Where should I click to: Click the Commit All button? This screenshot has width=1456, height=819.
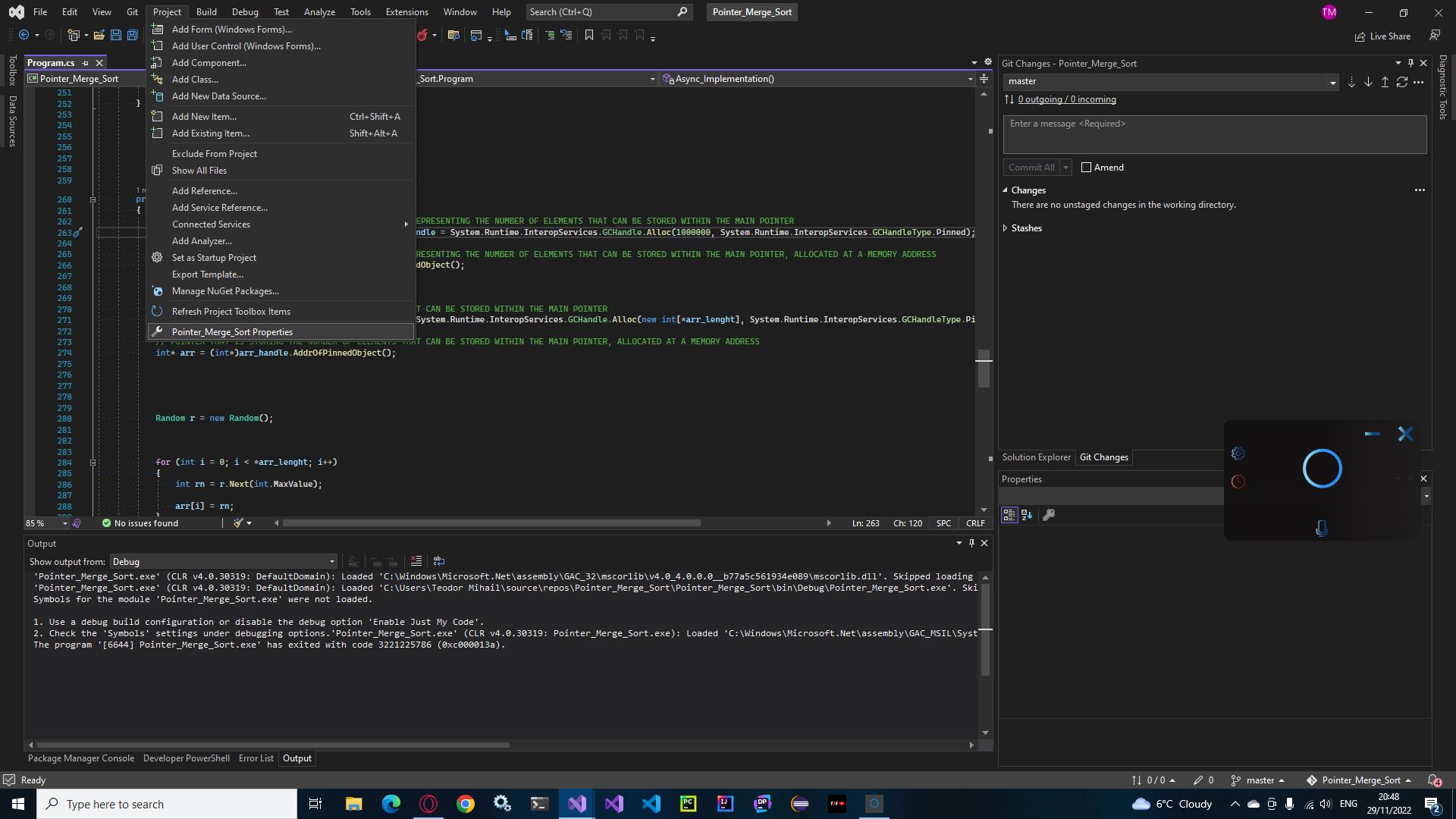(x=1031, y=167)
